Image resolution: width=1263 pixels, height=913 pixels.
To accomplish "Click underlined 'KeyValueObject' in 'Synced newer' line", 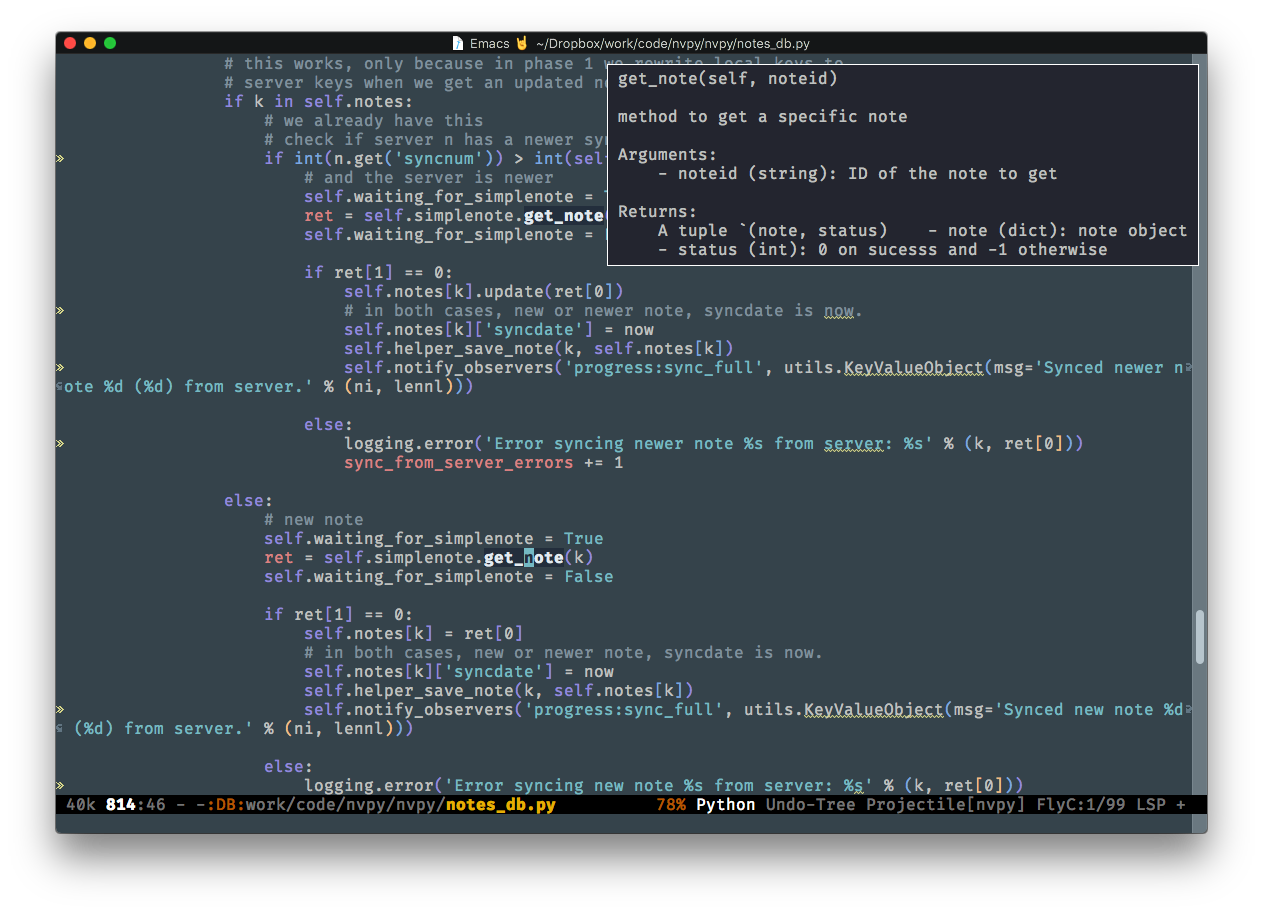I will click(914, 367).
